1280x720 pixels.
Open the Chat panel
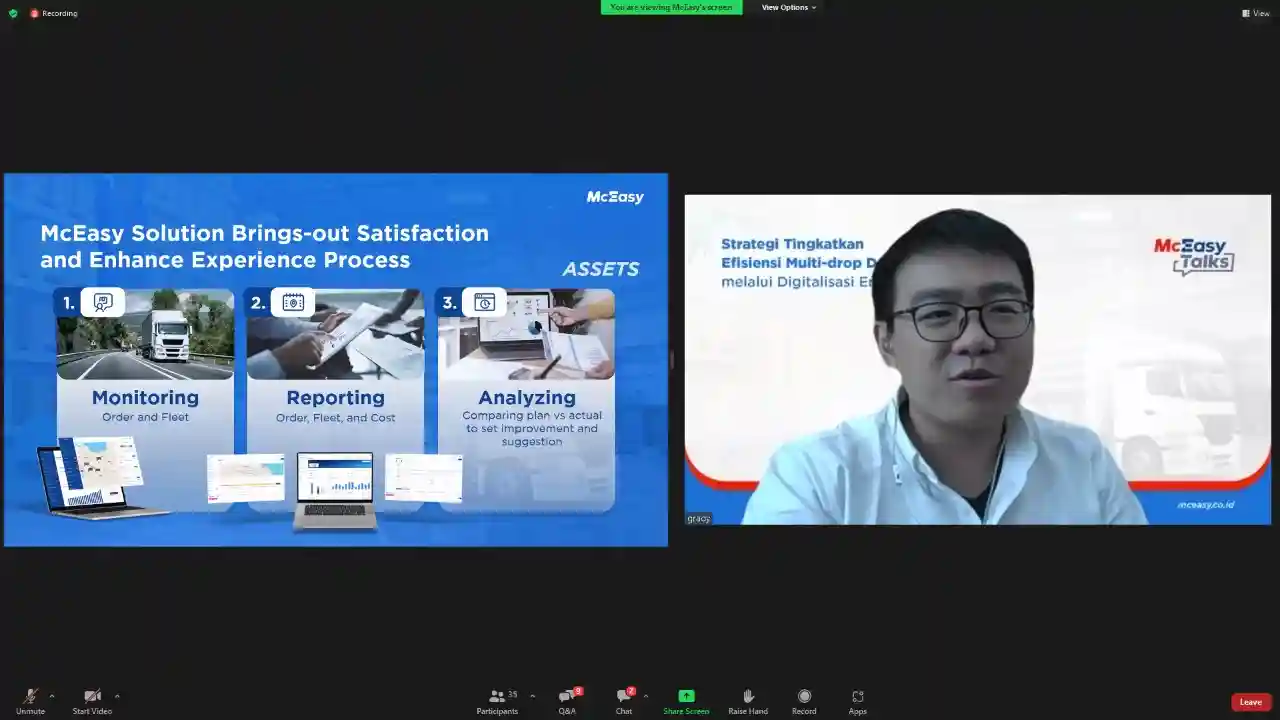point(624,701)
